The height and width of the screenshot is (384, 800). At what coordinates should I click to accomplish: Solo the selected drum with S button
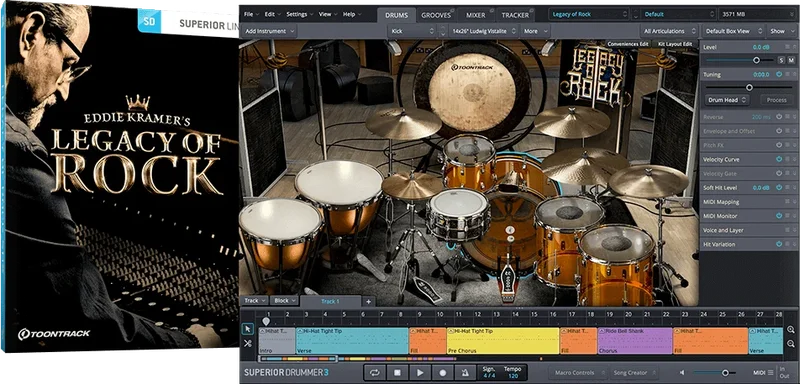781,60
